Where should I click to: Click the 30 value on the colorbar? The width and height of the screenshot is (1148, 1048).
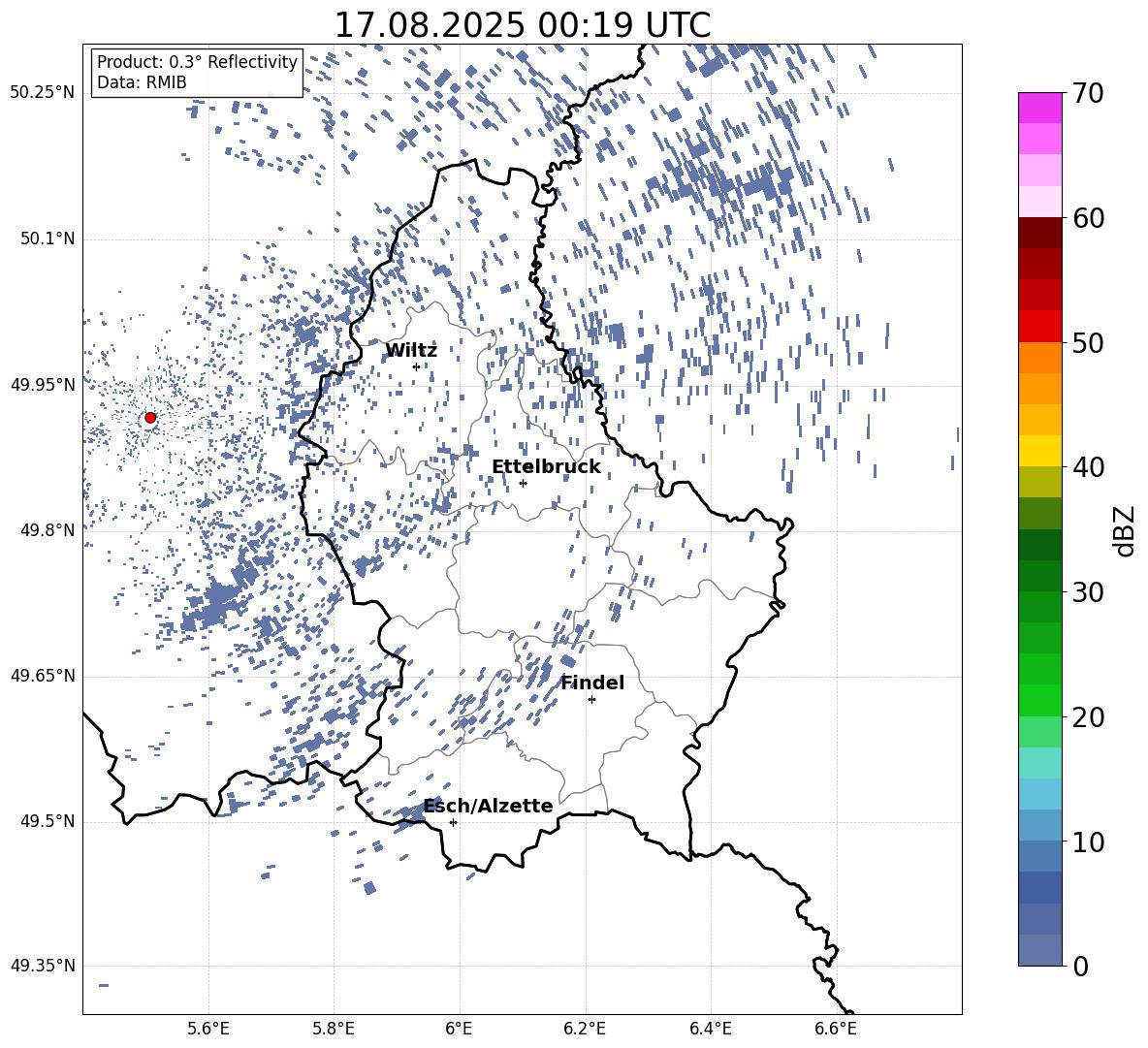click(x=1088, y=592)
